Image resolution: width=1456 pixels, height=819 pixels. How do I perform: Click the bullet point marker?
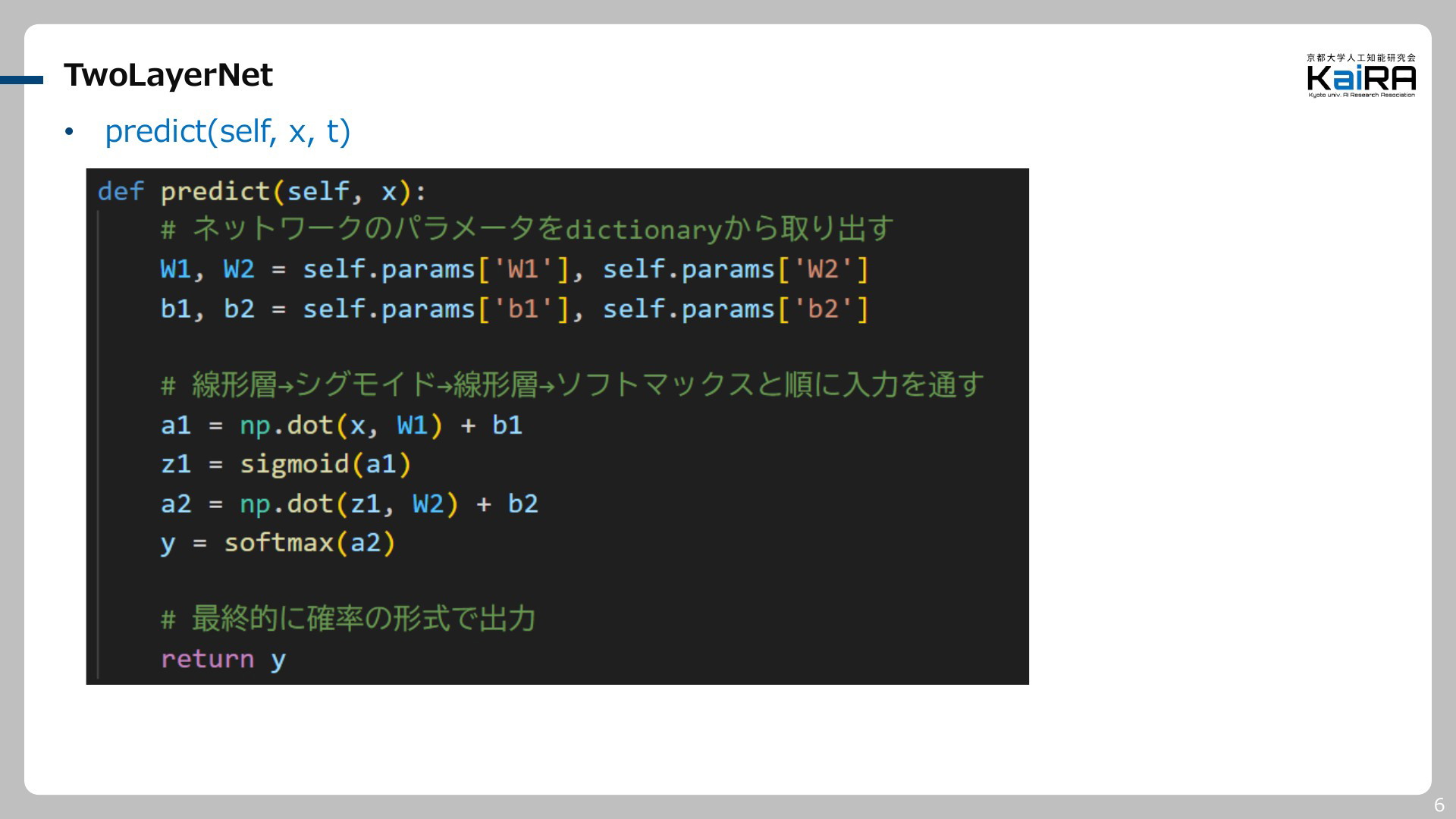click(70, 133)
